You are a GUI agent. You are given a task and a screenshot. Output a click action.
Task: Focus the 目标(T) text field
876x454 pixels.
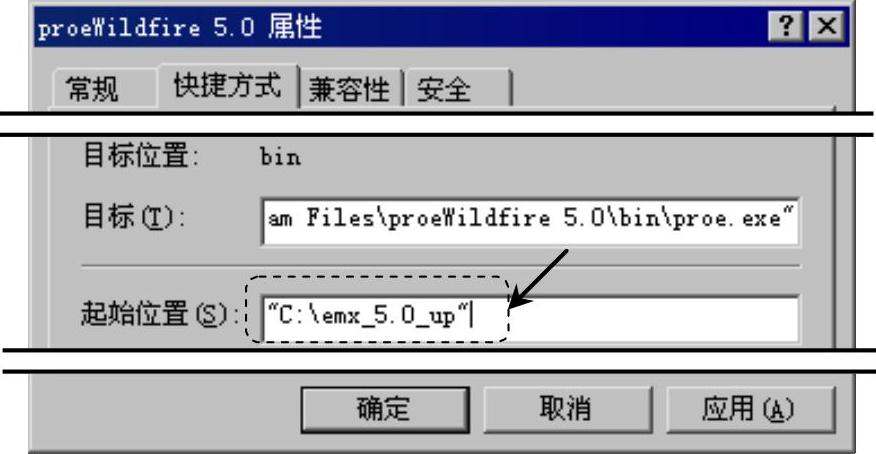pos(530,221)
